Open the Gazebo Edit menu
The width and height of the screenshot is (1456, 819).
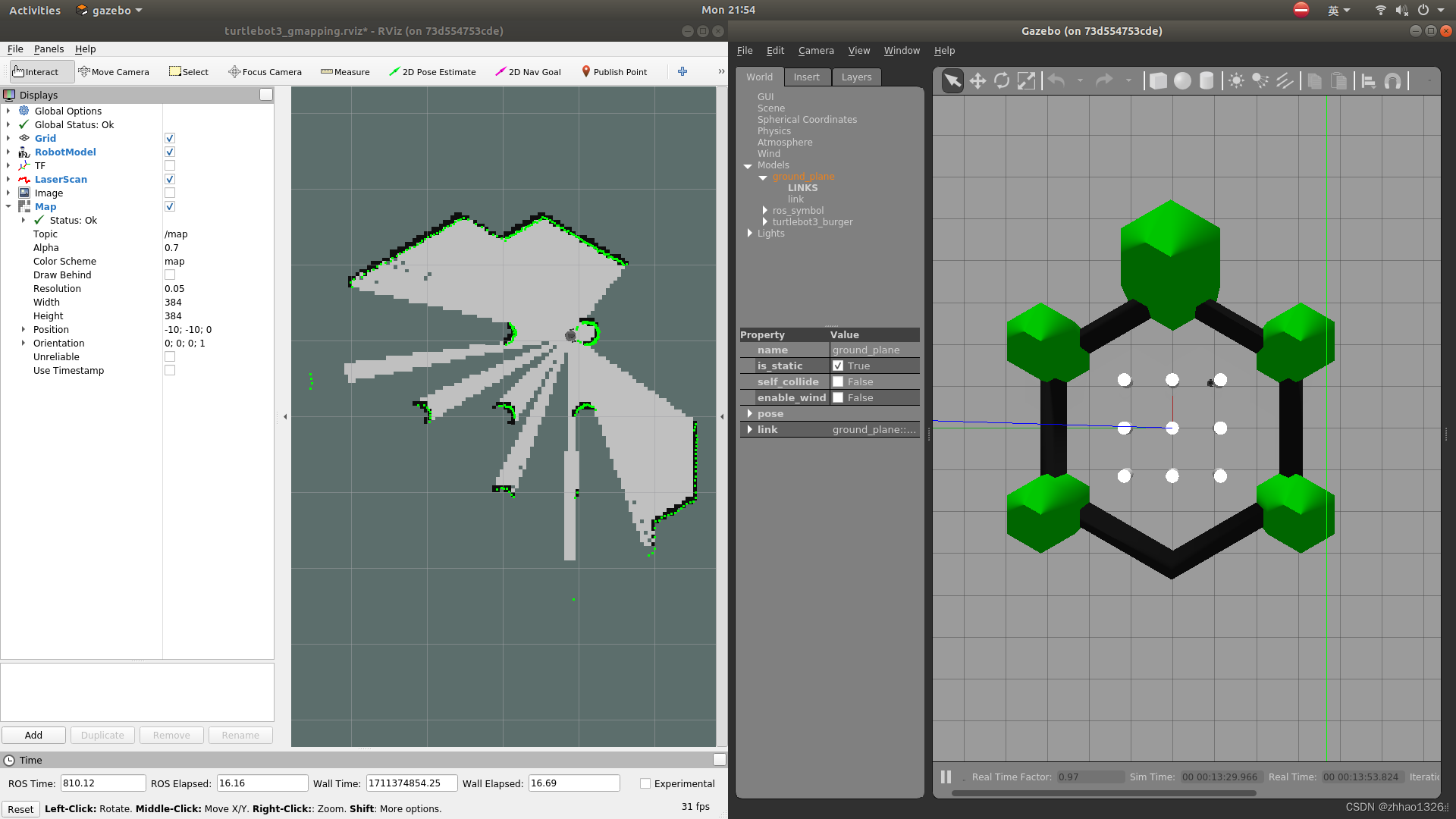click(x=775, y=50)
